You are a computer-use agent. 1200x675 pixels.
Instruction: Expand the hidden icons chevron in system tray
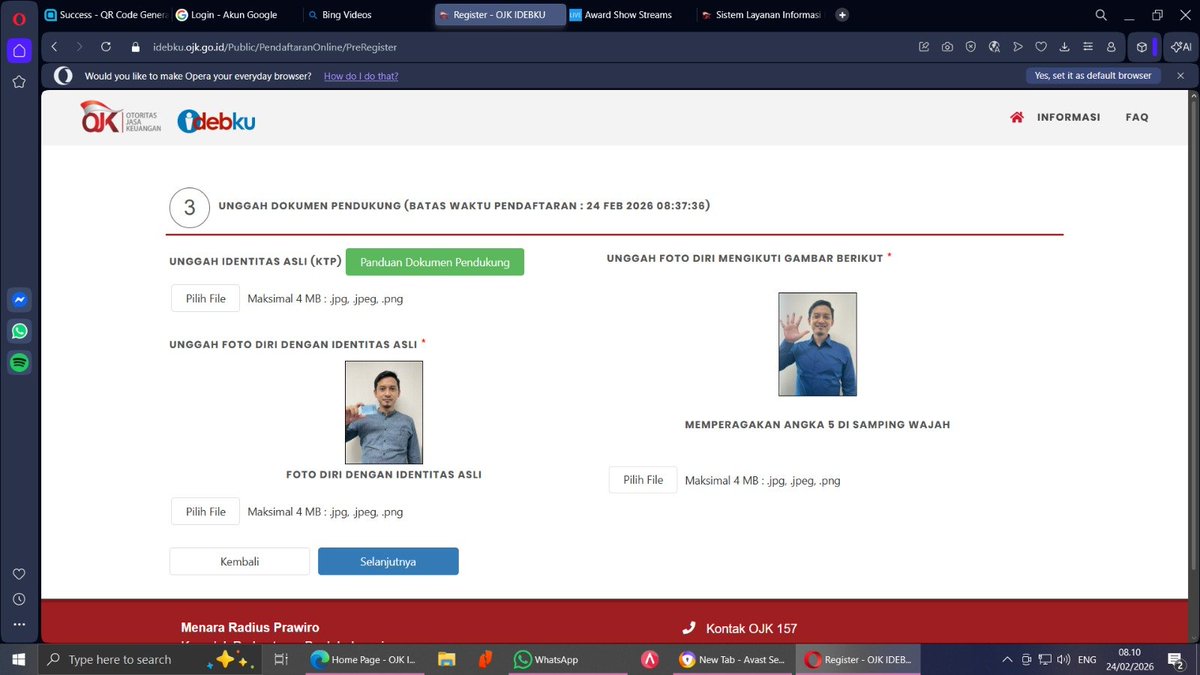coord(1007,659)
